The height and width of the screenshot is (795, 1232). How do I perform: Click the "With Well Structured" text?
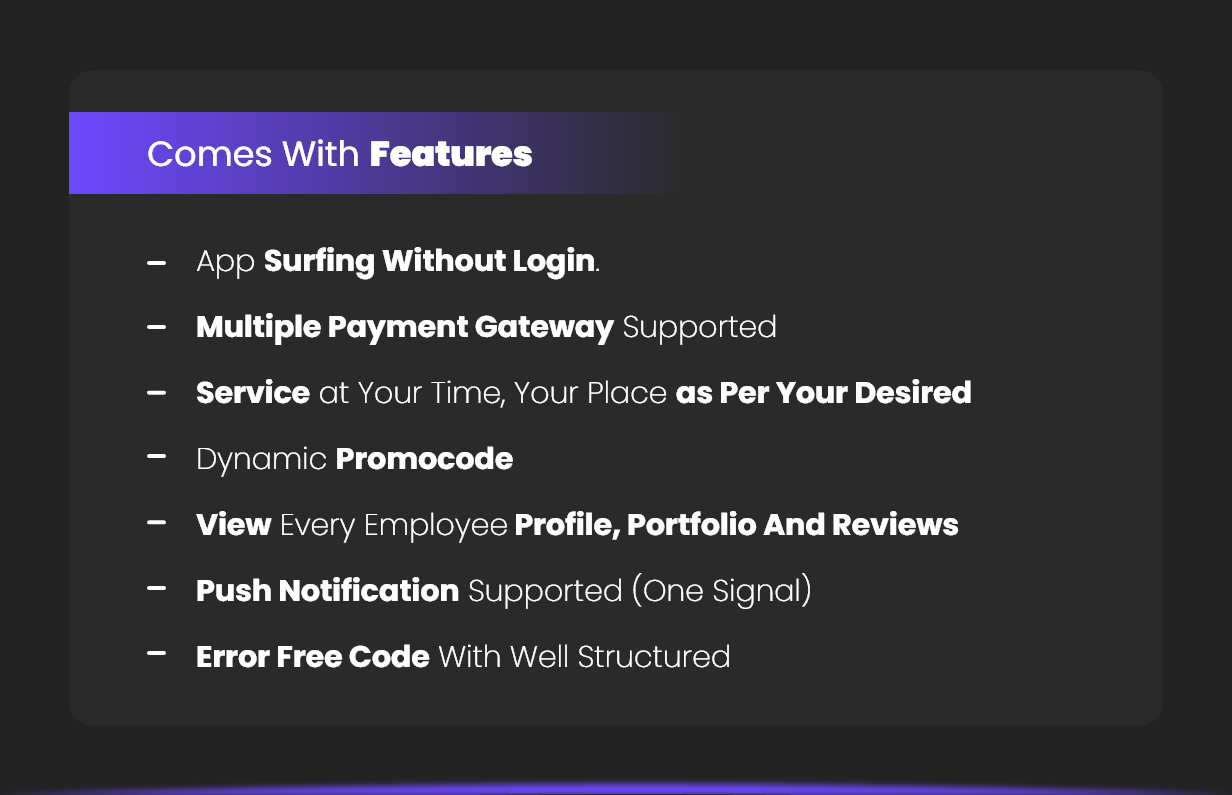coord(584,657)
